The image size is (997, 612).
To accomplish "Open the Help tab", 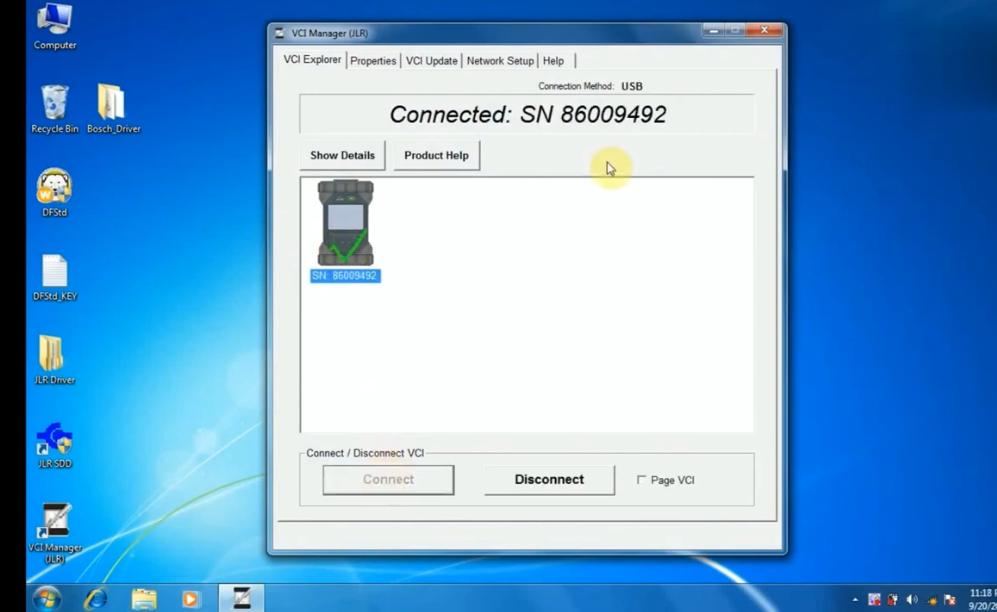I will [553, 61].
